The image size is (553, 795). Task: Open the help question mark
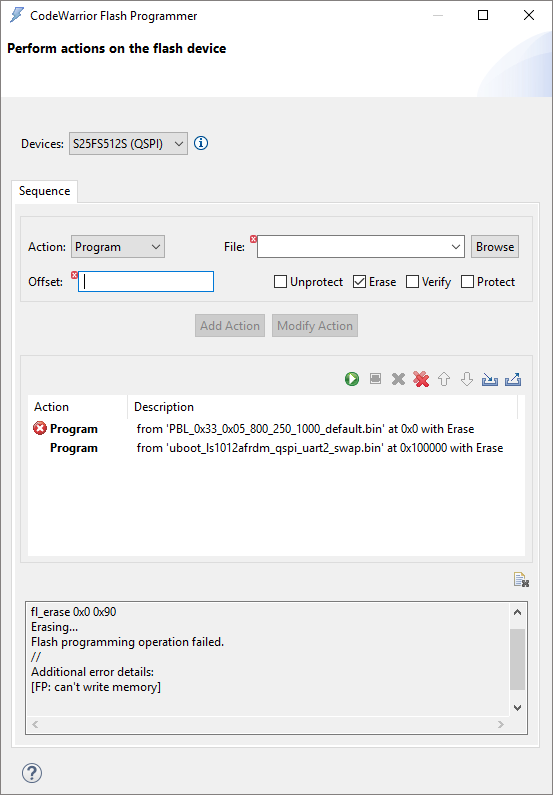[x=32, y=773]
